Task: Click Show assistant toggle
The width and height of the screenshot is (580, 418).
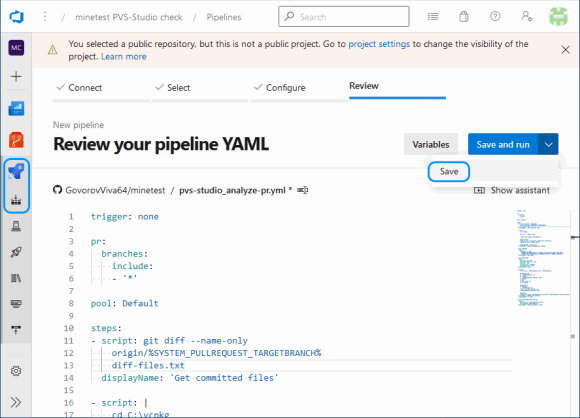Action: click(512, 190)
